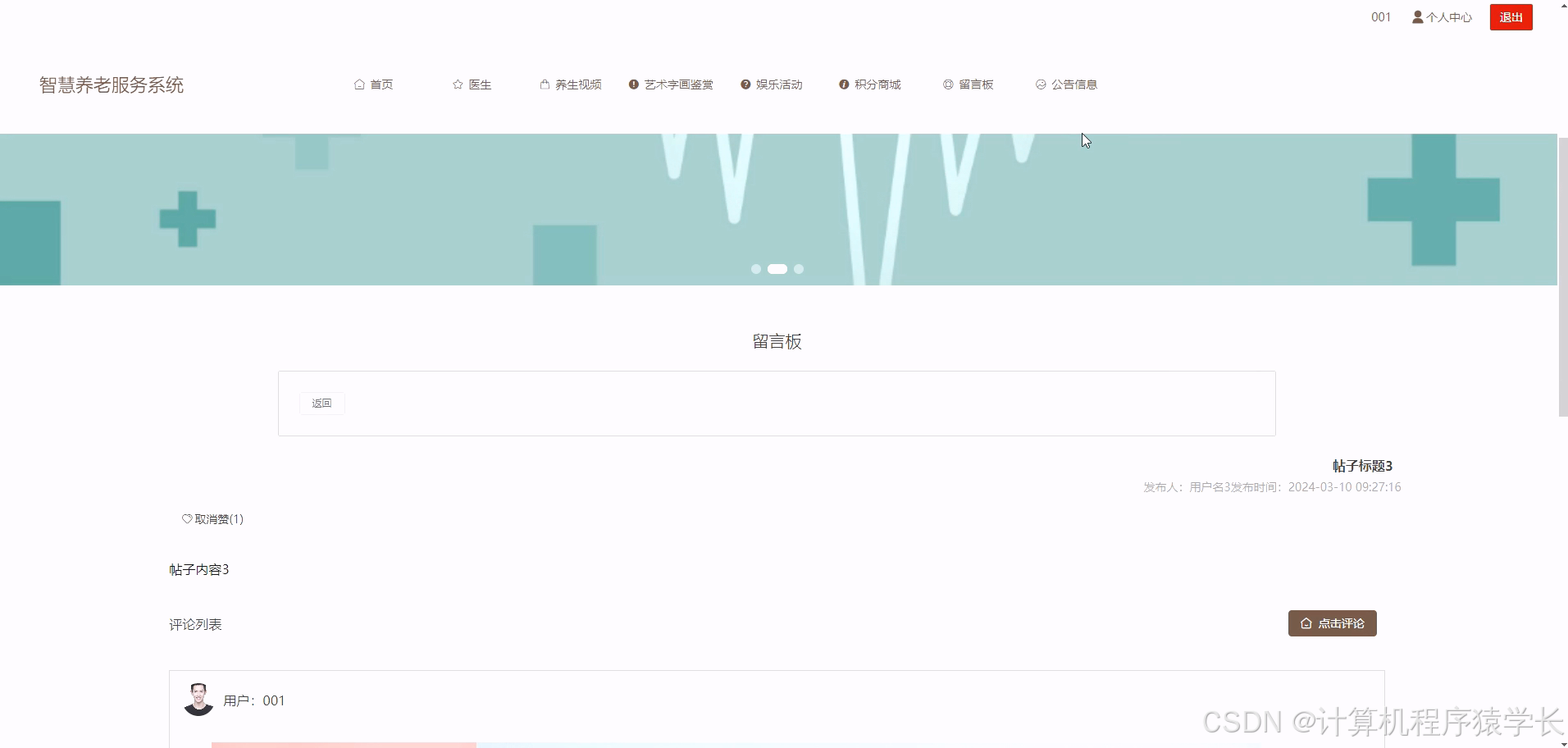The width and height of the screenshot is (1568, 748).
Task: Click the home icon beside 首页
Action: [360, 84]
